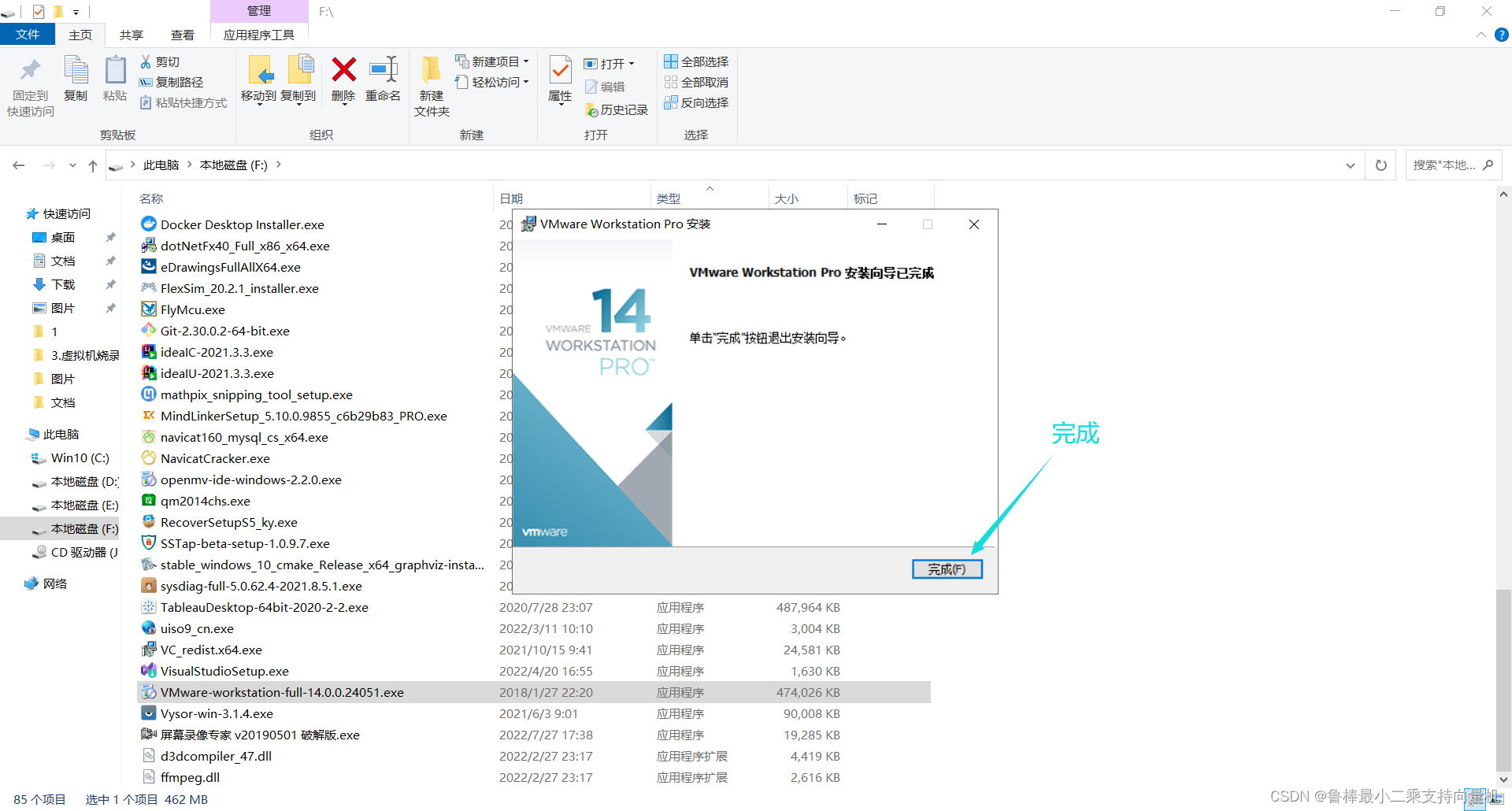Open 网络 (Network) in sidebar
This screenshot has height=811, width=1512.
[46, 583]
